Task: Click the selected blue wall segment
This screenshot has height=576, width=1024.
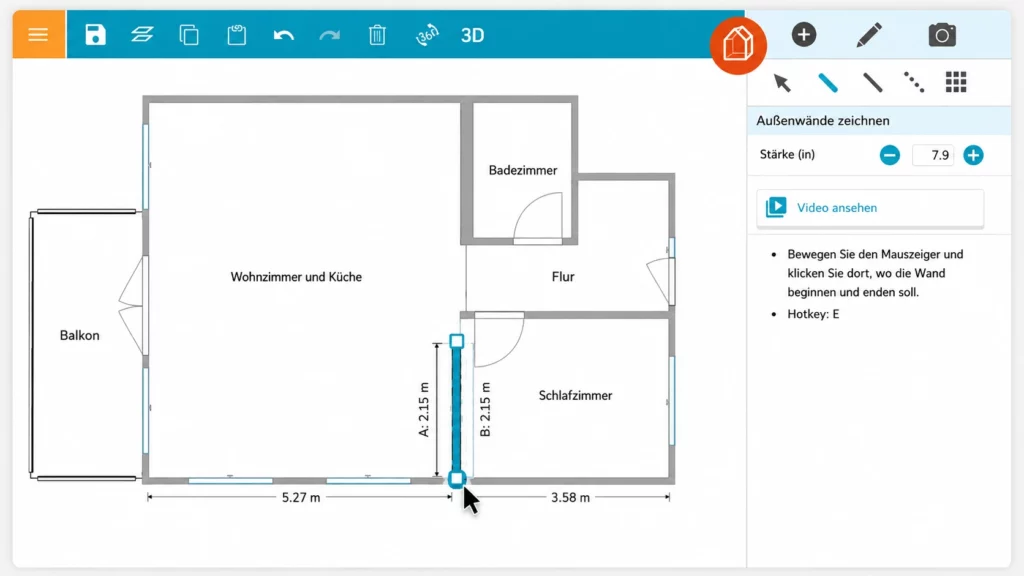Action: 456,410
